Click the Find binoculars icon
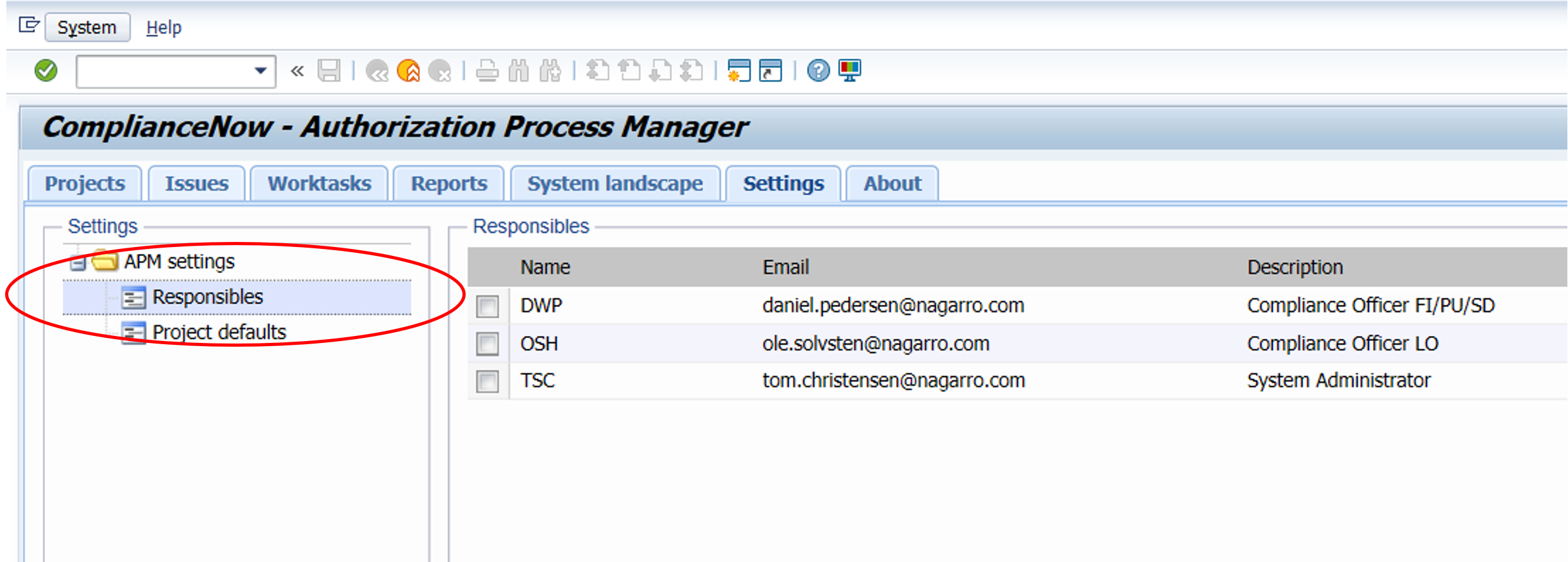Viewport: 1568px width, 562px height. coord(518,70)
